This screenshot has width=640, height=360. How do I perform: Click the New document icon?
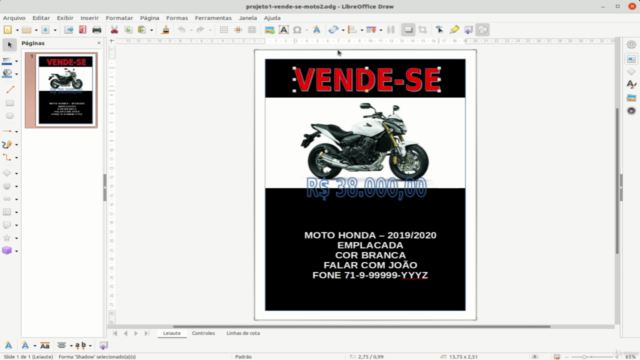[x=8, y=30]
